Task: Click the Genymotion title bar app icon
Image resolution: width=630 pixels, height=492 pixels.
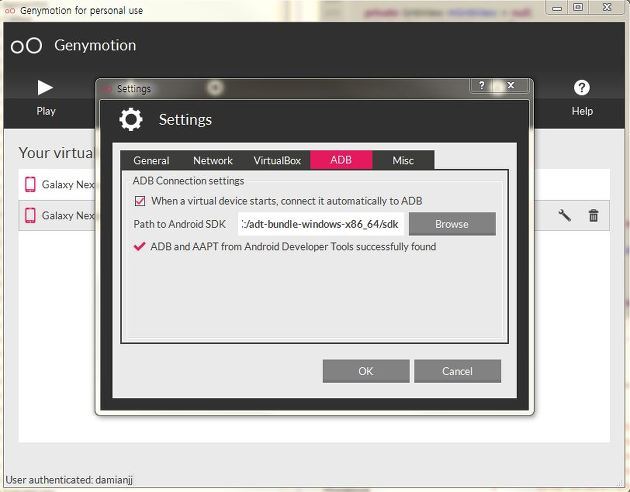Action: coord(10,10)
